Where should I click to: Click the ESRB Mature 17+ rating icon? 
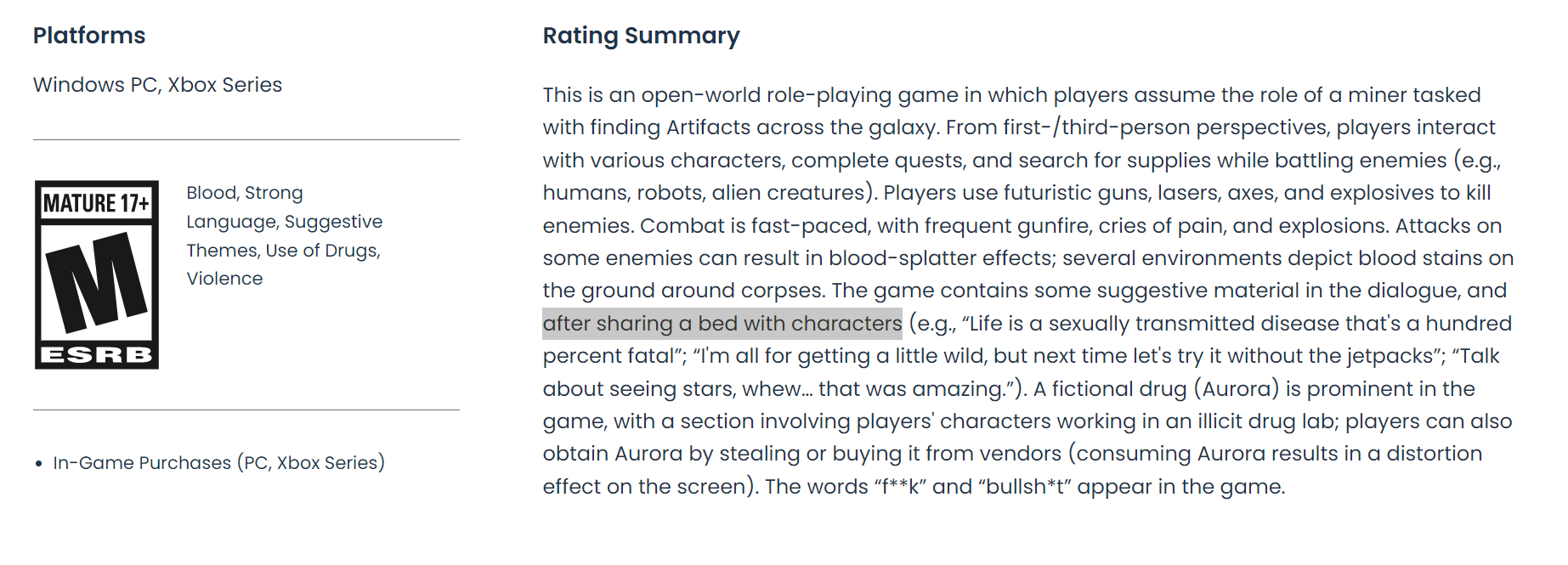(97, 274)
